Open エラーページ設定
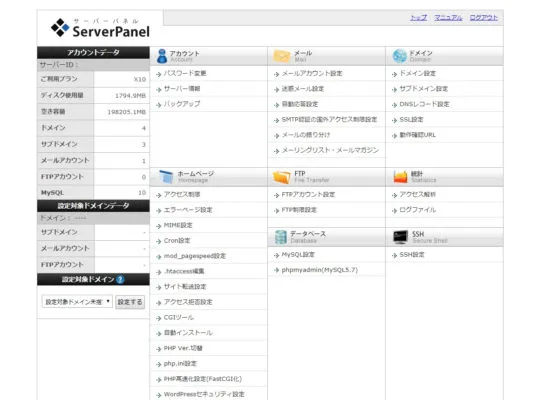538x400 pixels. 188,210
